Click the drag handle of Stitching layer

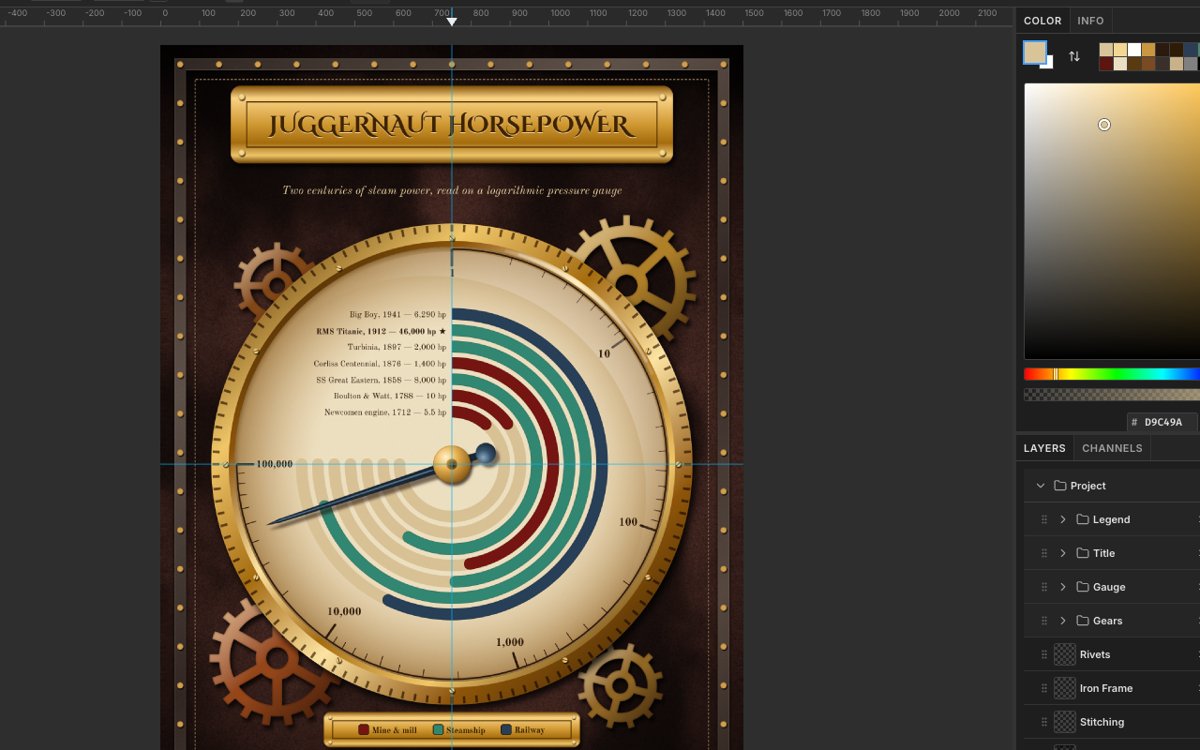tap(1044, 722)
